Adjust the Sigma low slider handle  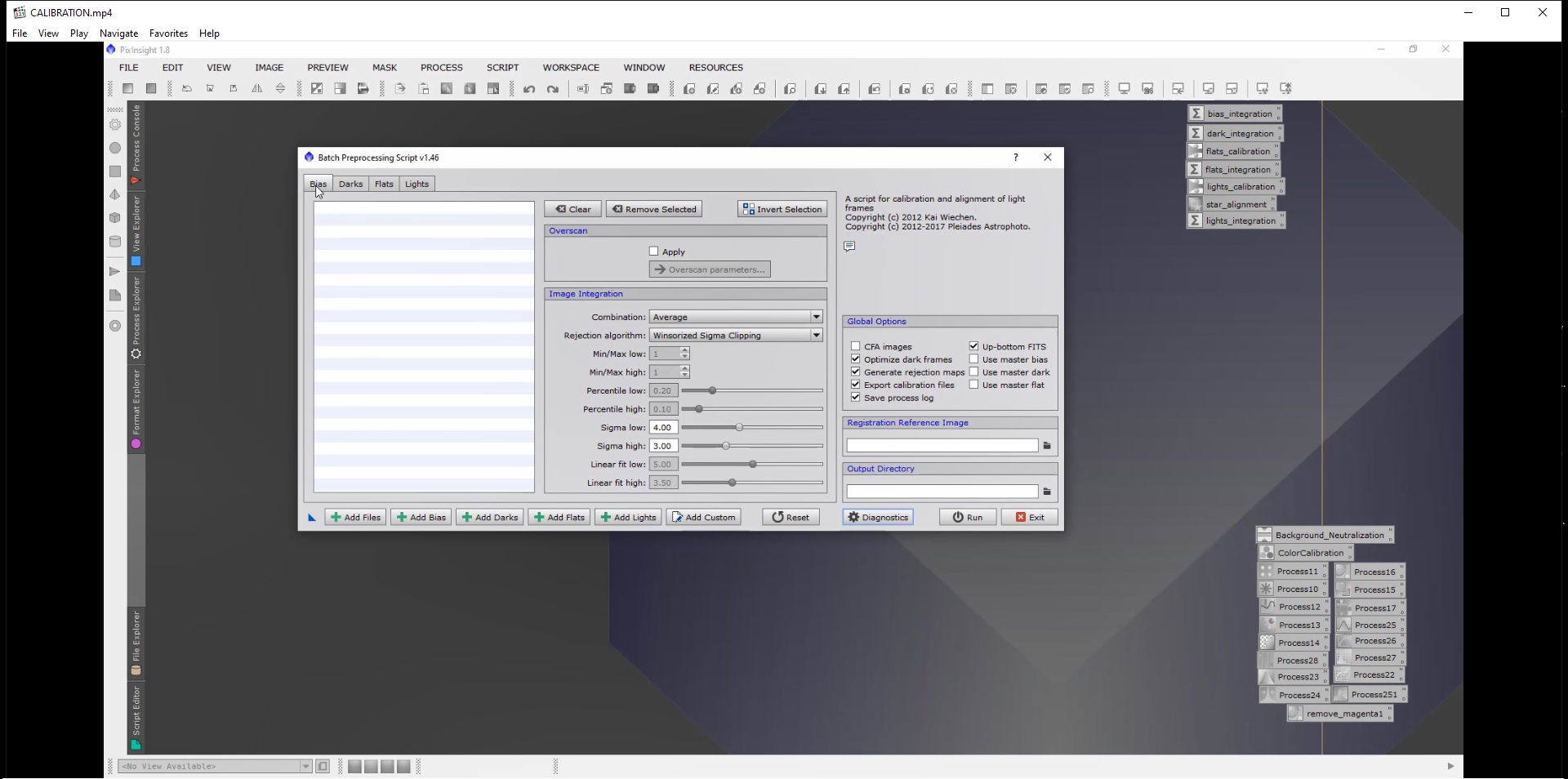pyautogui.click(x=739, y=427)
